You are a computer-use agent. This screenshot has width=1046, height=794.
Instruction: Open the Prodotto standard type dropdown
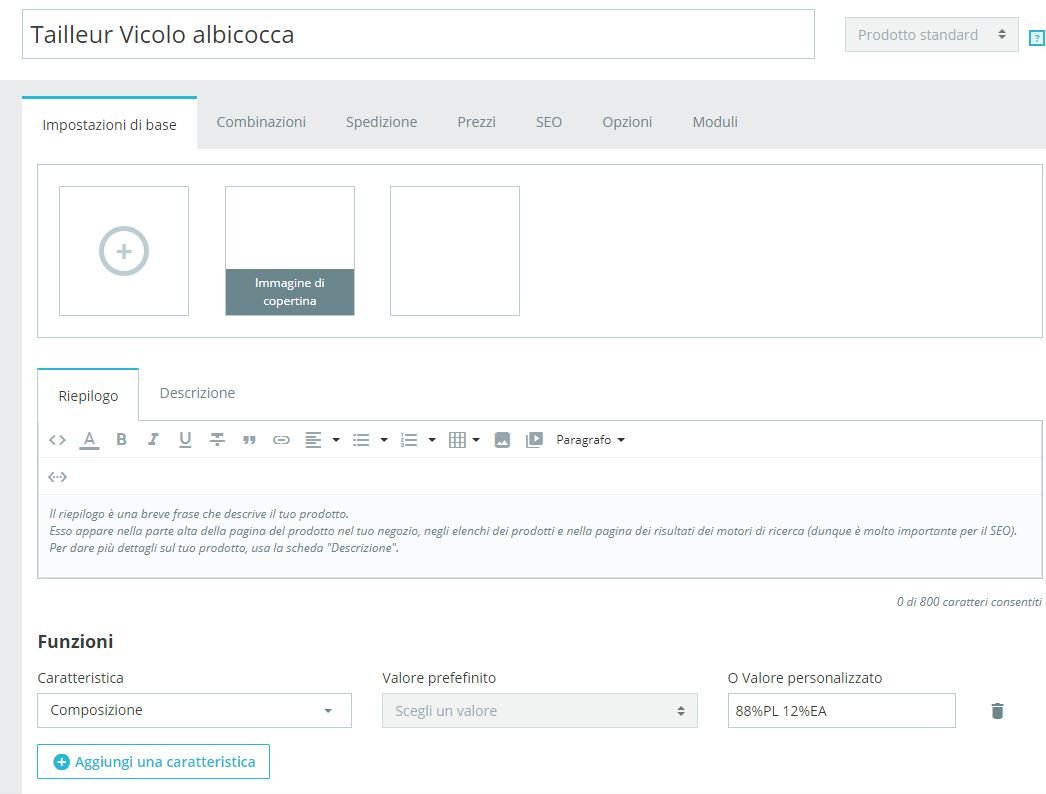point(931,35)
